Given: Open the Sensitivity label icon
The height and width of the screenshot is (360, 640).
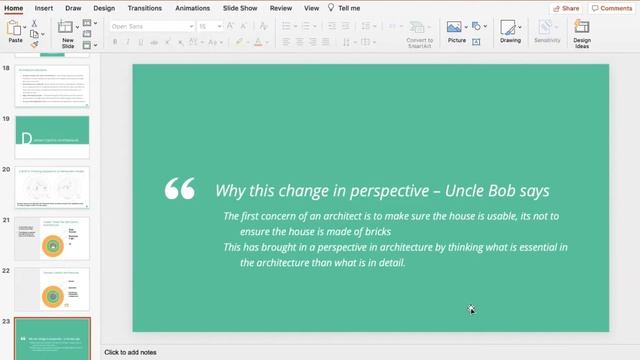Looking at the screenshot, I should [x=545, y=28].
